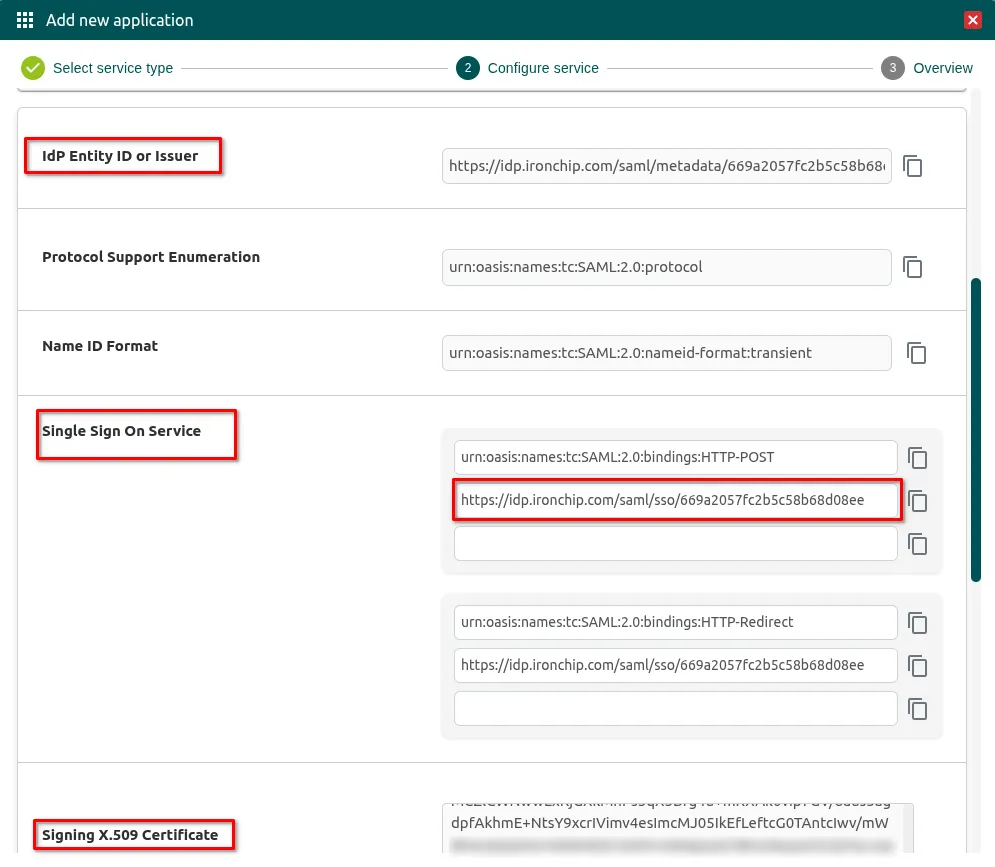Click the Signing X.509 certificate text area
Viewport: 995px width, 867px height.
[x=677, y=828]
